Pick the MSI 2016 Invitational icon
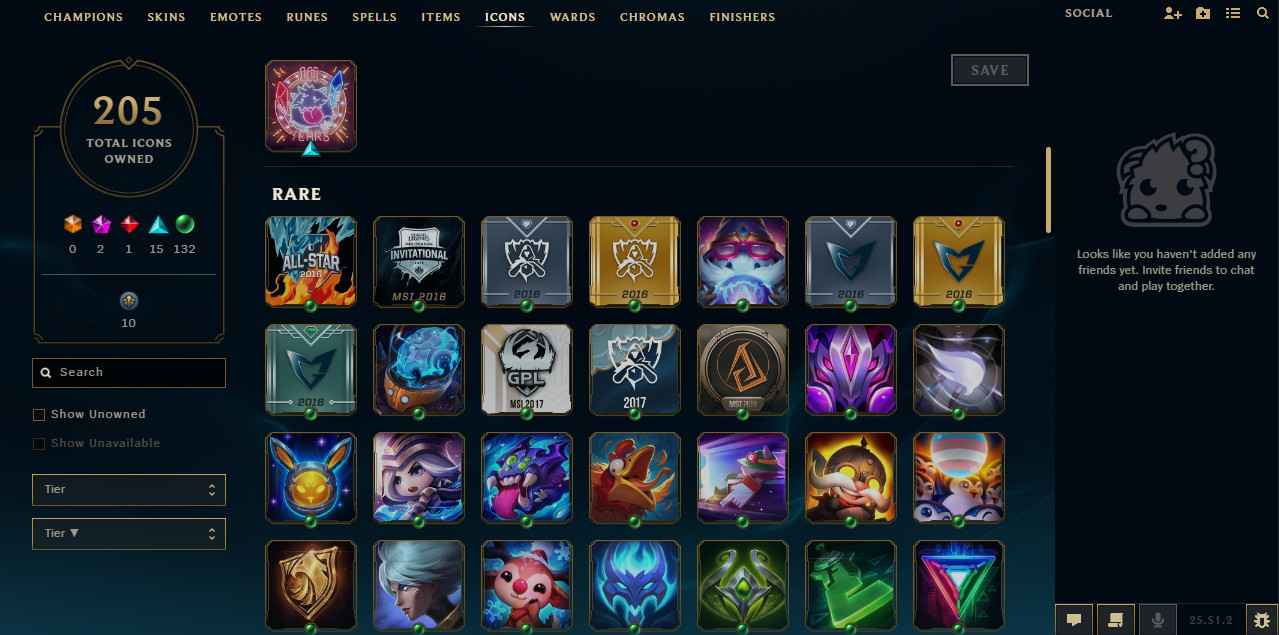Screen dimensions: 1279x635 (x=419, y=261)
